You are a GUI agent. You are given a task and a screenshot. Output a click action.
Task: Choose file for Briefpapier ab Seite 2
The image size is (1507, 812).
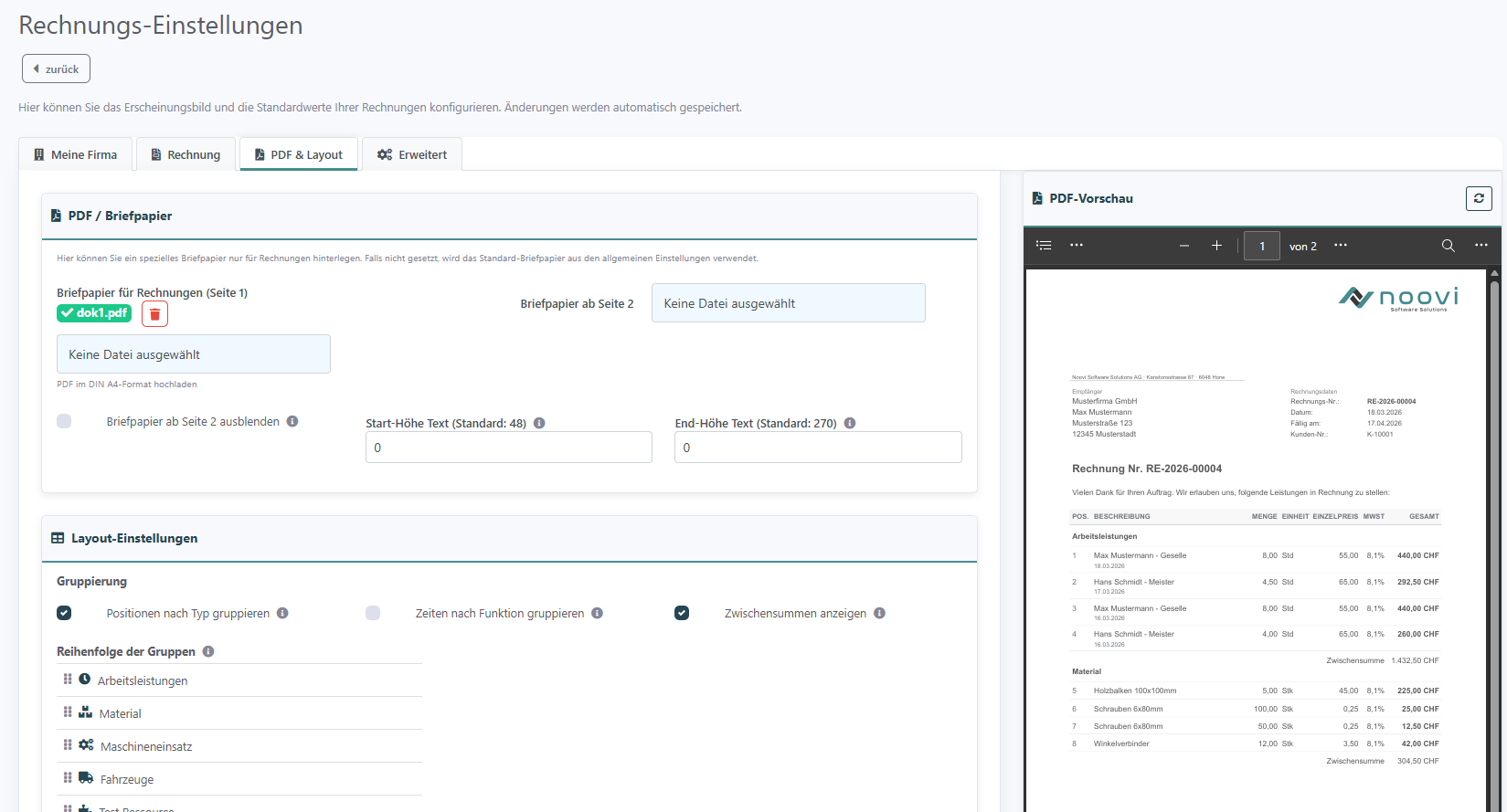788,303
